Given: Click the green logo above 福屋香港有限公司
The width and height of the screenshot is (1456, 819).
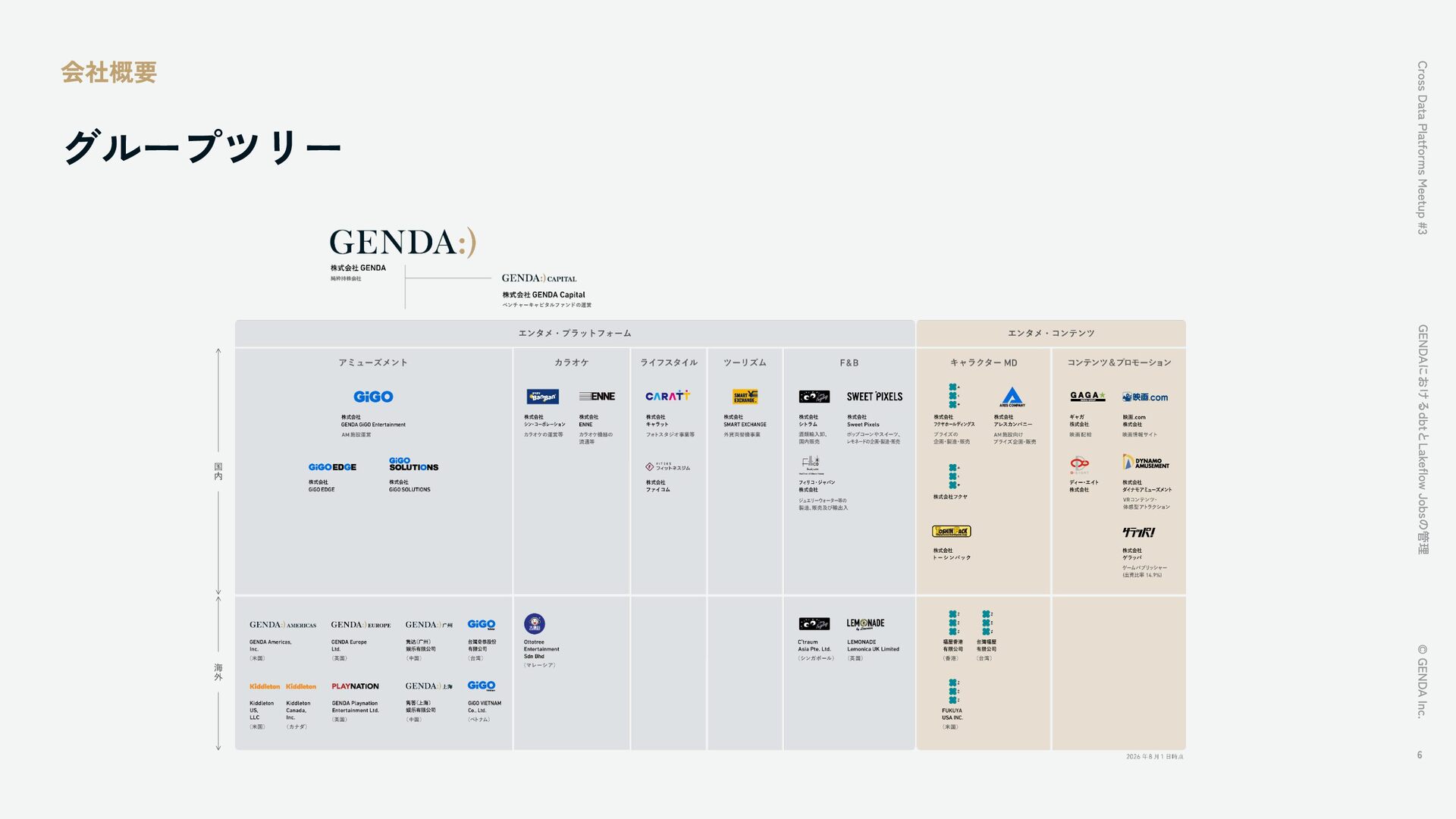Looking at the screenshot, I should coord(953,622).
